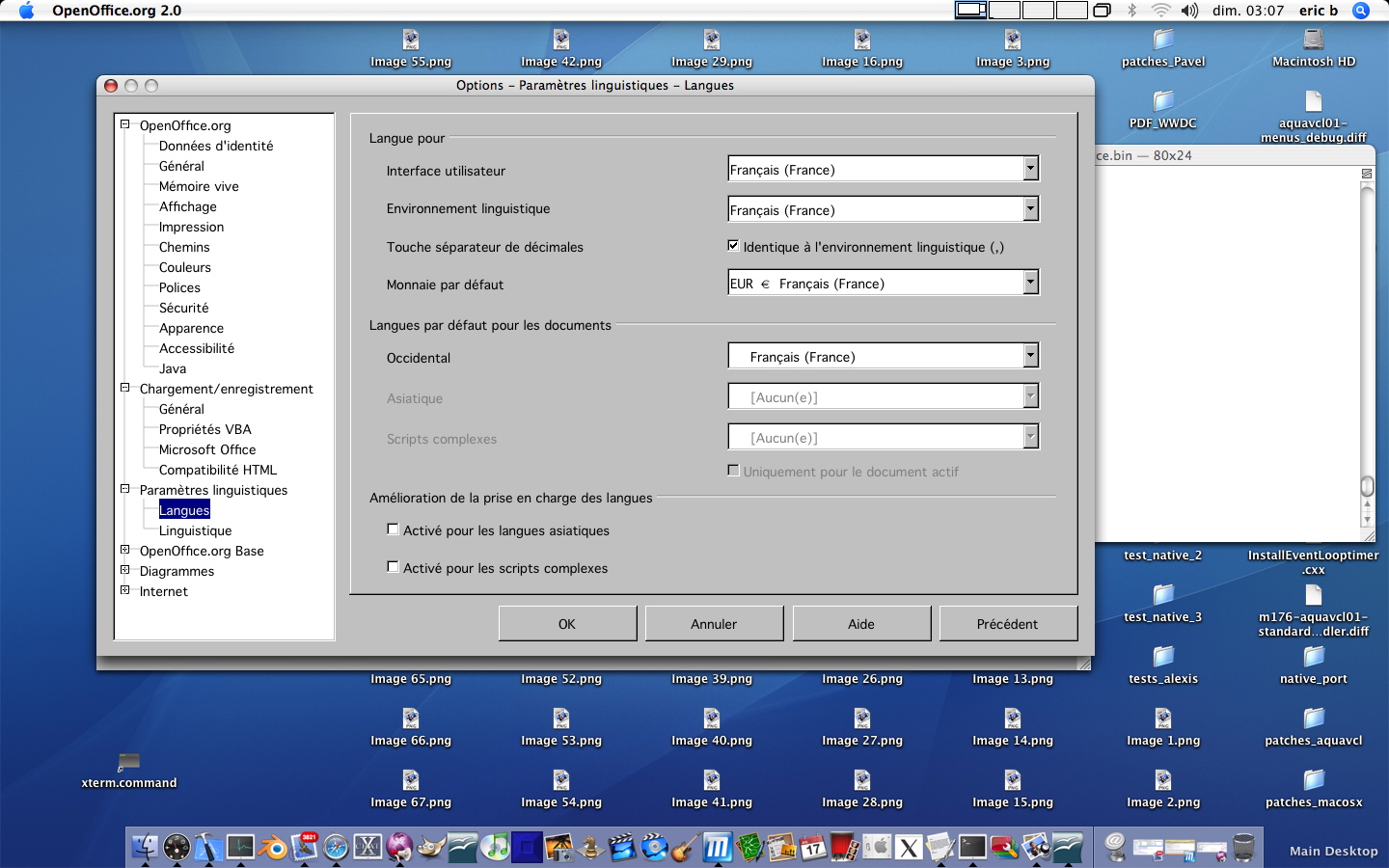The image size is (1389, 868).
Task: Open GarageBand from the Dock
Action: coord(686,847)
